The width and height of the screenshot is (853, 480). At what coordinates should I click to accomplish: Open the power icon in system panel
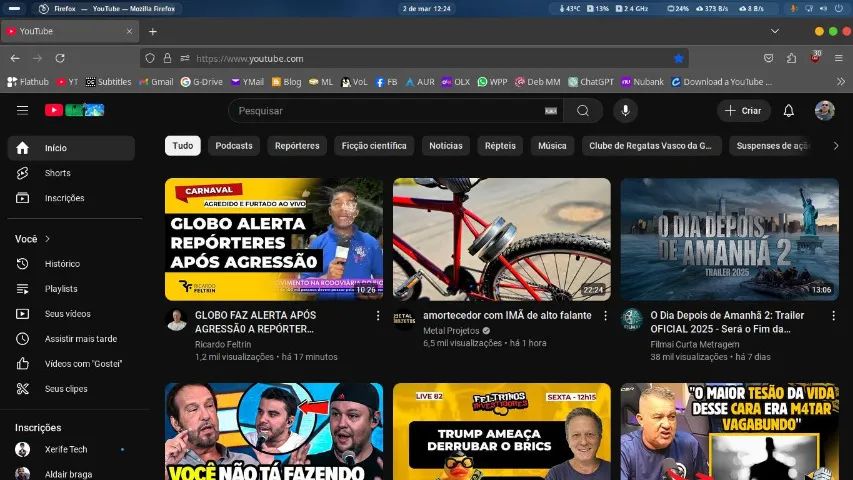838,9
